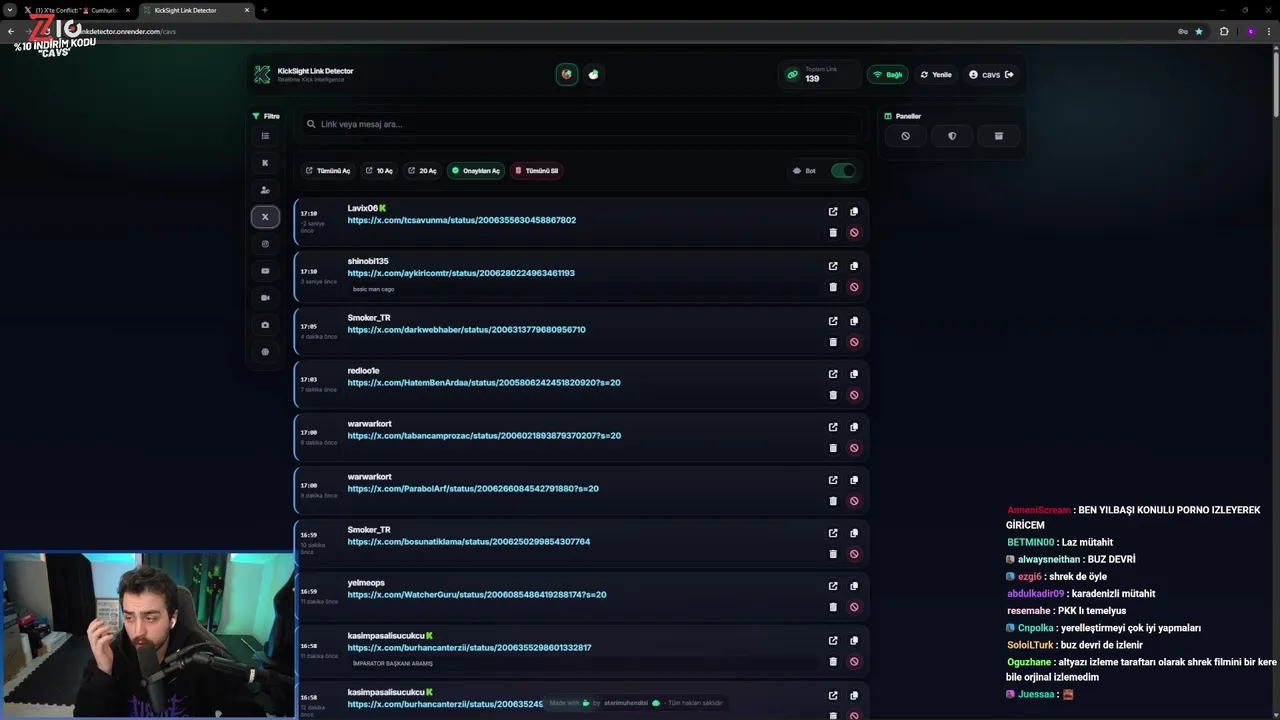The image size is (1280, 720).
Task: Block user Lavix06
Action: (854, 233)
